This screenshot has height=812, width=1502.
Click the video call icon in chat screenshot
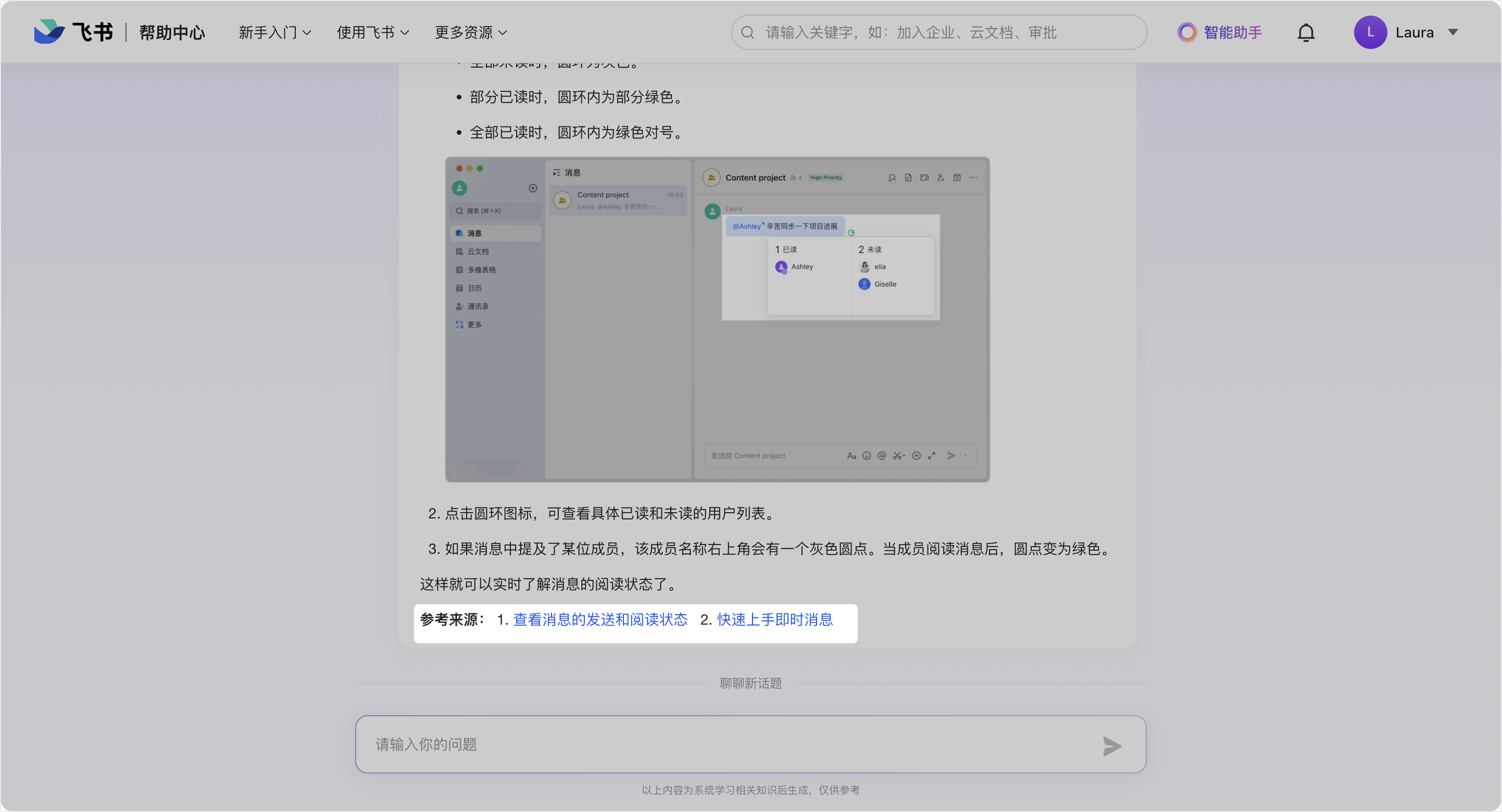pos(924,178)
